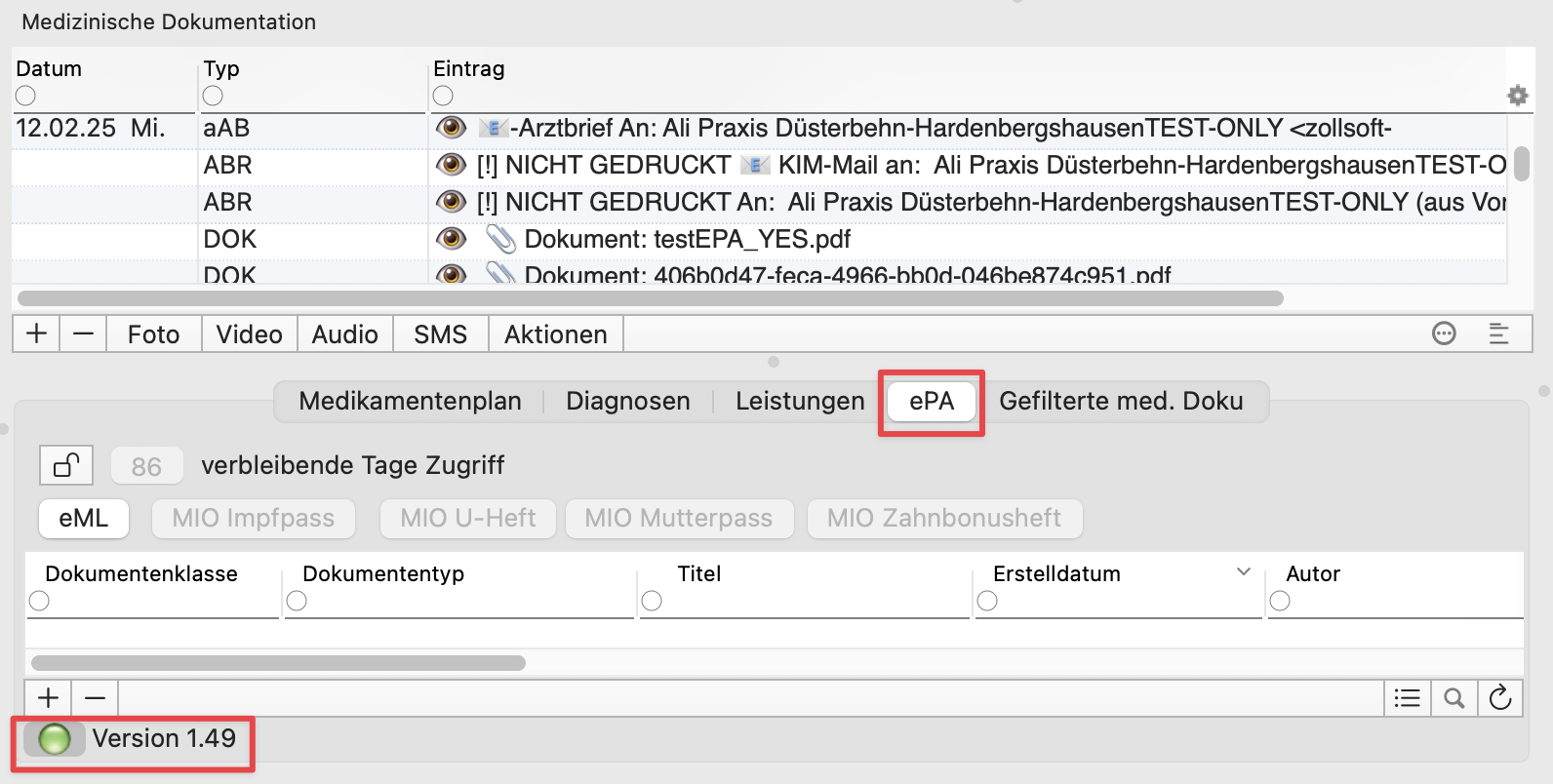The image size is (1553, 784).
Task: Click the Typ column header
Action: point(221,68)
